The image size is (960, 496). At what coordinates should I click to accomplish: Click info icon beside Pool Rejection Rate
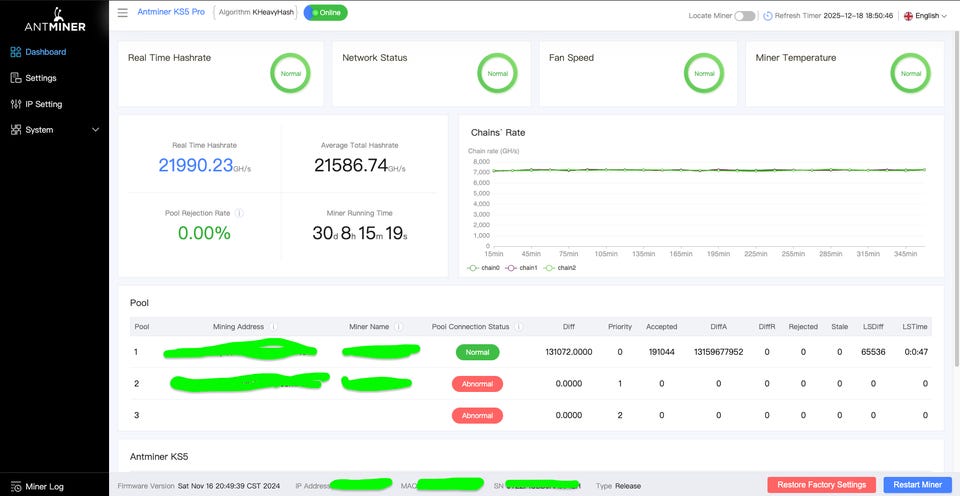(239, 213)
